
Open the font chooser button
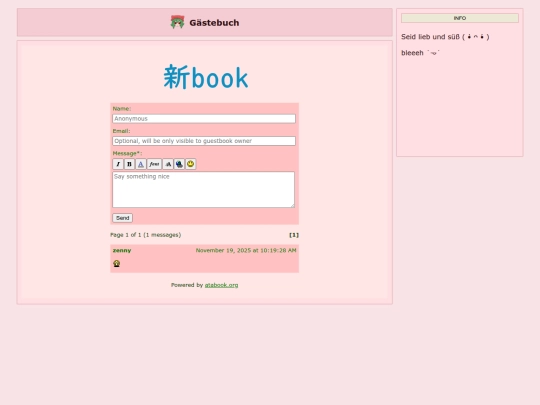154,164
